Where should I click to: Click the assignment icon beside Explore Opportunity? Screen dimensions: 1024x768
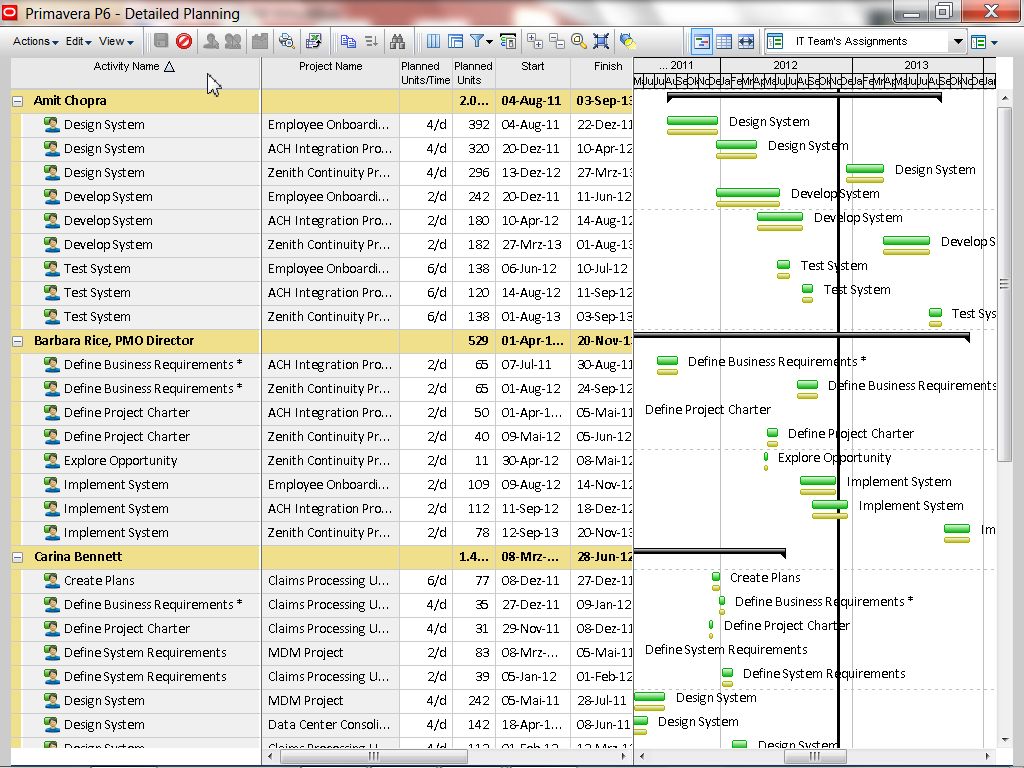pyautogui.click(x=52, y=460)
